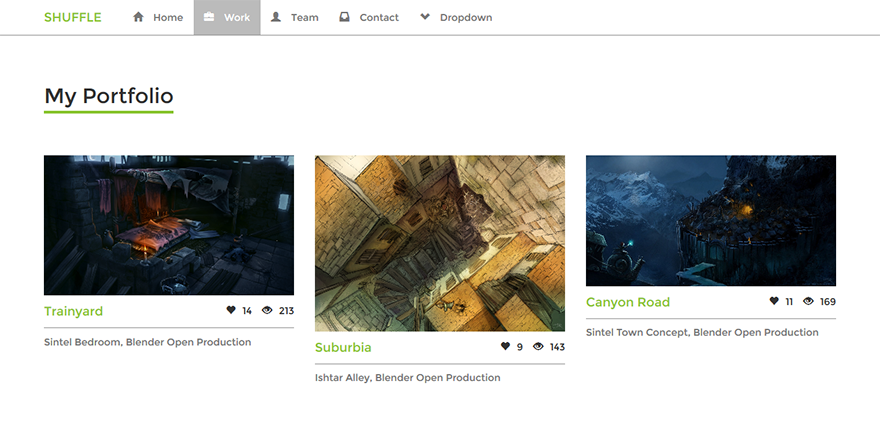Image resolution: width=880 pixels, height=427 pixels.
Task: Select the Canyon Road title link
Action: point(628,302)
